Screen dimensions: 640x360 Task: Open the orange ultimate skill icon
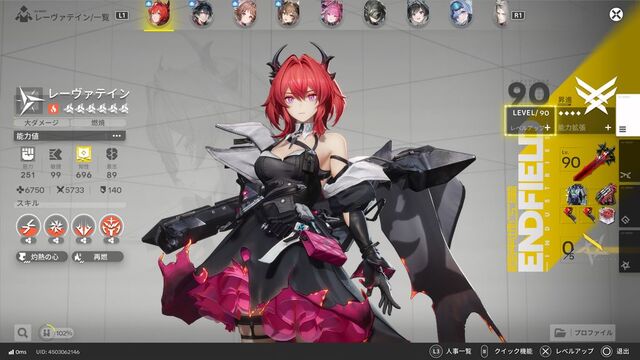tap(111, 226)
